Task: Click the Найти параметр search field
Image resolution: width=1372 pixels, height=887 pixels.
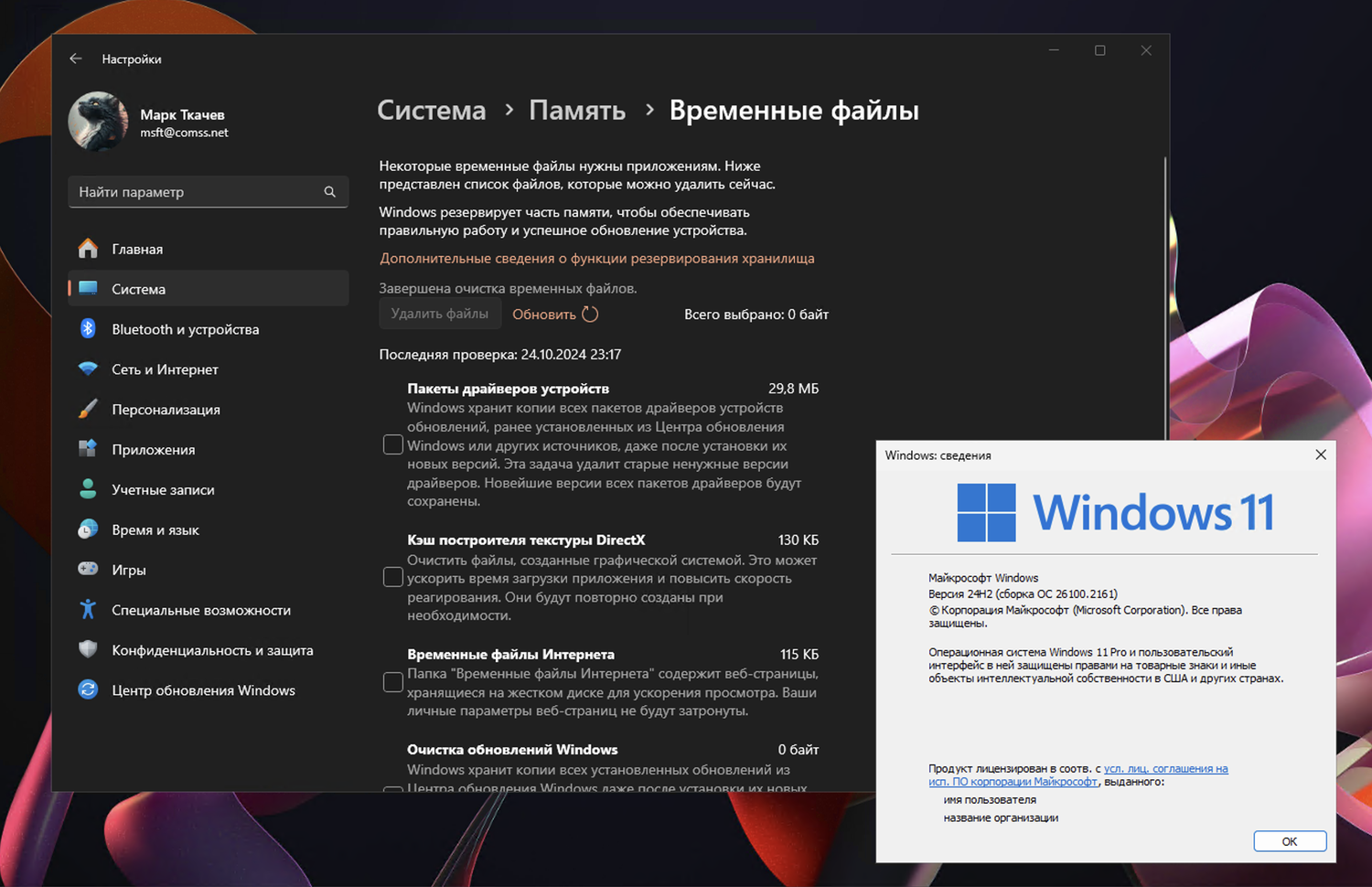Action: click(208, 192)
